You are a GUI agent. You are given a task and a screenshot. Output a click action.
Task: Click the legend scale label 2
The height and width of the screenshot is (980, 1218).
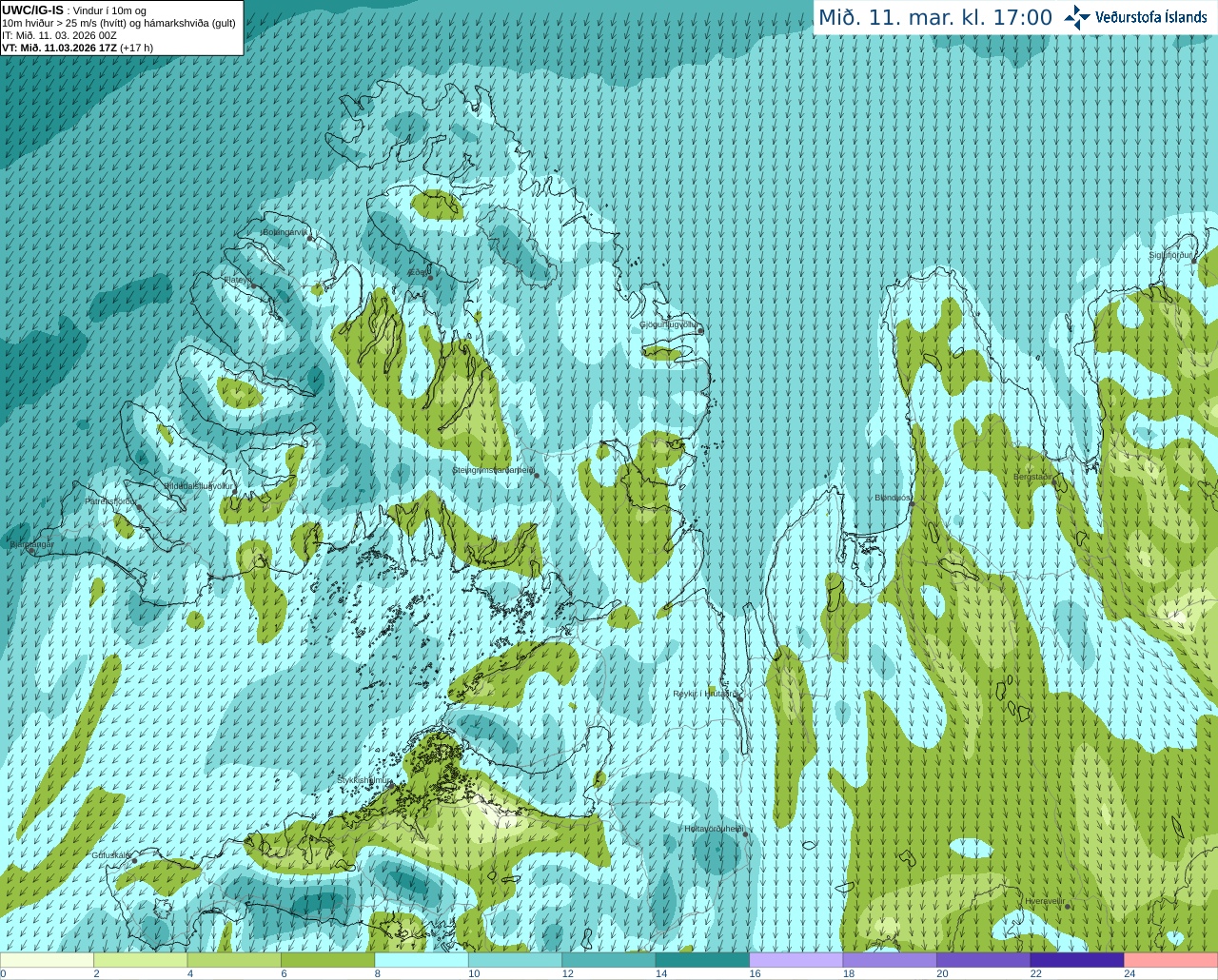click(97, 973)
